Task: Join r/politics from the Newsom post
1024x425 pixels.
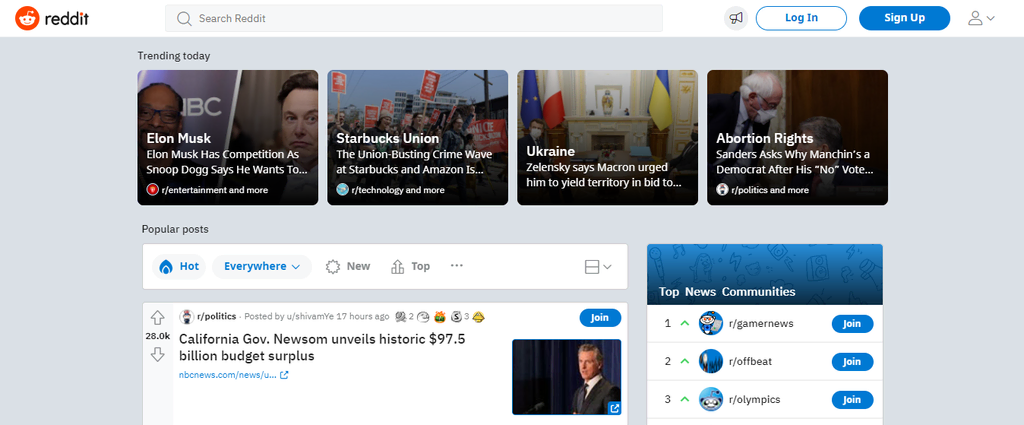Action: (600, 318)
